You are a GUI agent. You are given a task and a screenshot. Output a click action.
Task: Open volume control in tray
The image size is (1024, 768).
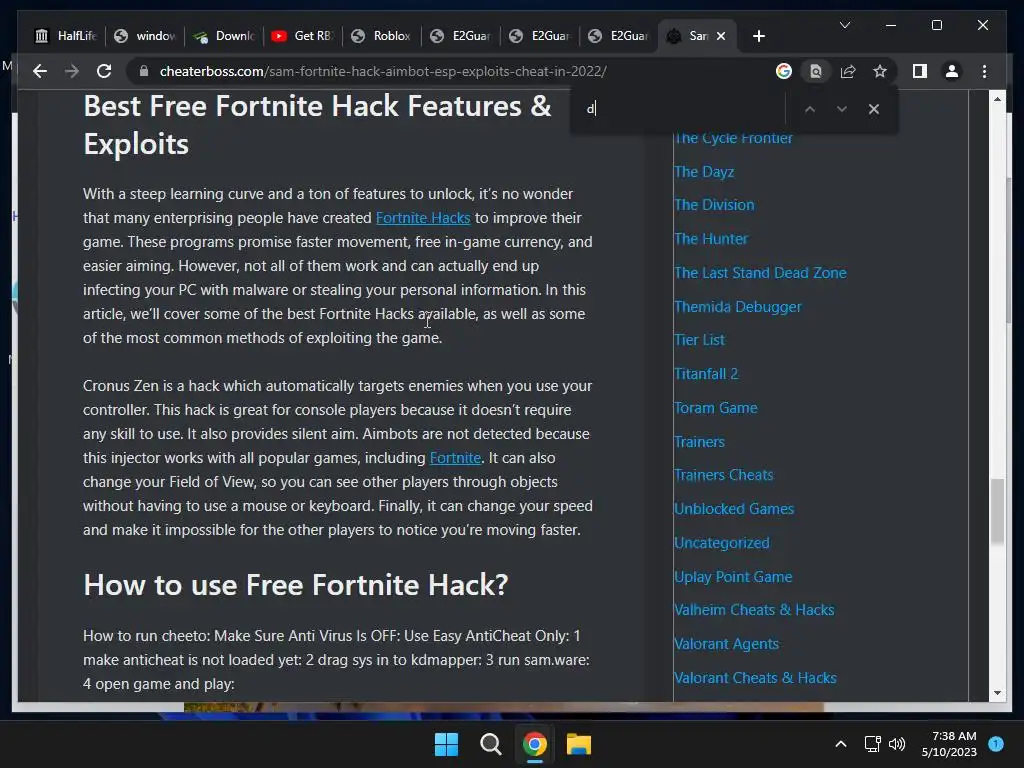click(x=897, y=744)
